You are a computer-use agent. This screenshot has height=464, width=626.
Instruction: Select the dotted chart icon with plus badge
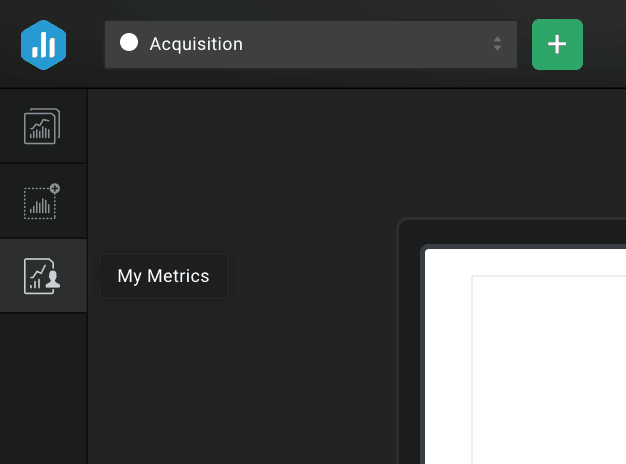pyautogui.click(x=42, y=201)
